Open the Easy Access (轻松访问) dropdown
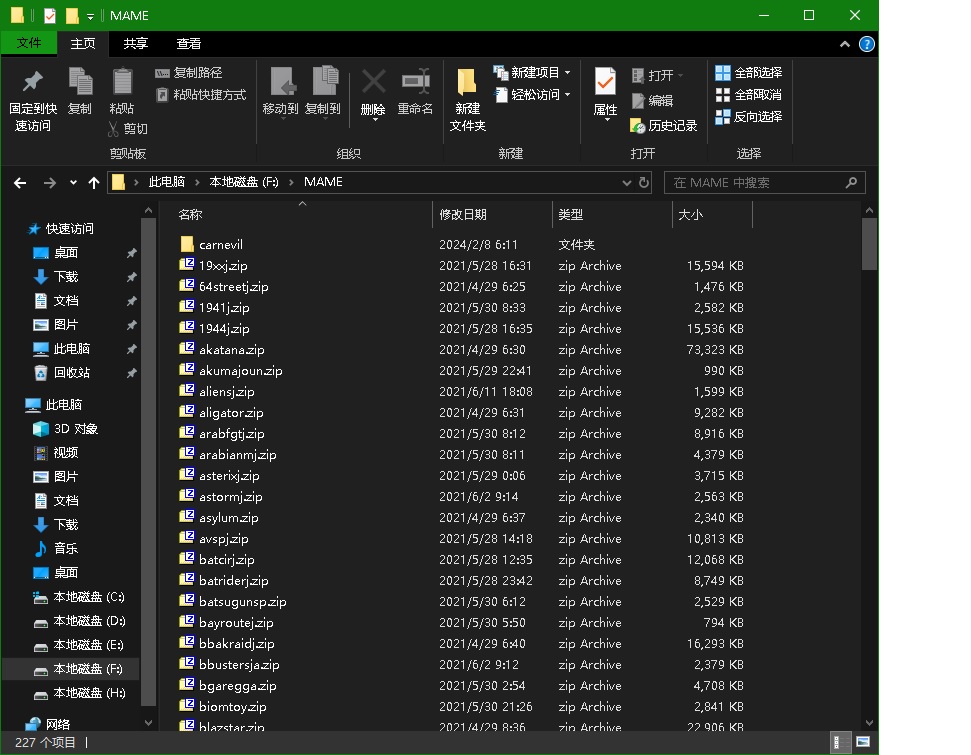971x755 pixels. click(x=532, y=95)
